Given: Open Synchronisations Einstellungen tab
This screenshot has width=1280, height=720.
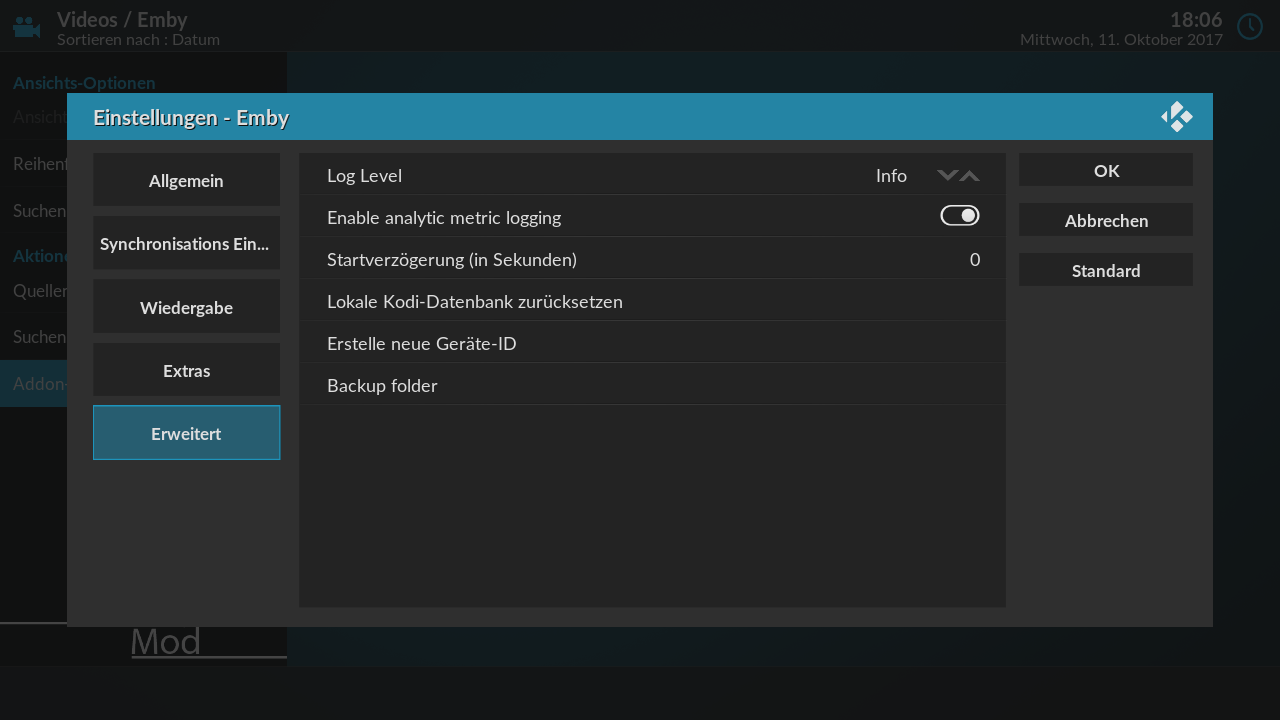Looking at the screenshot, I should 186,244.
